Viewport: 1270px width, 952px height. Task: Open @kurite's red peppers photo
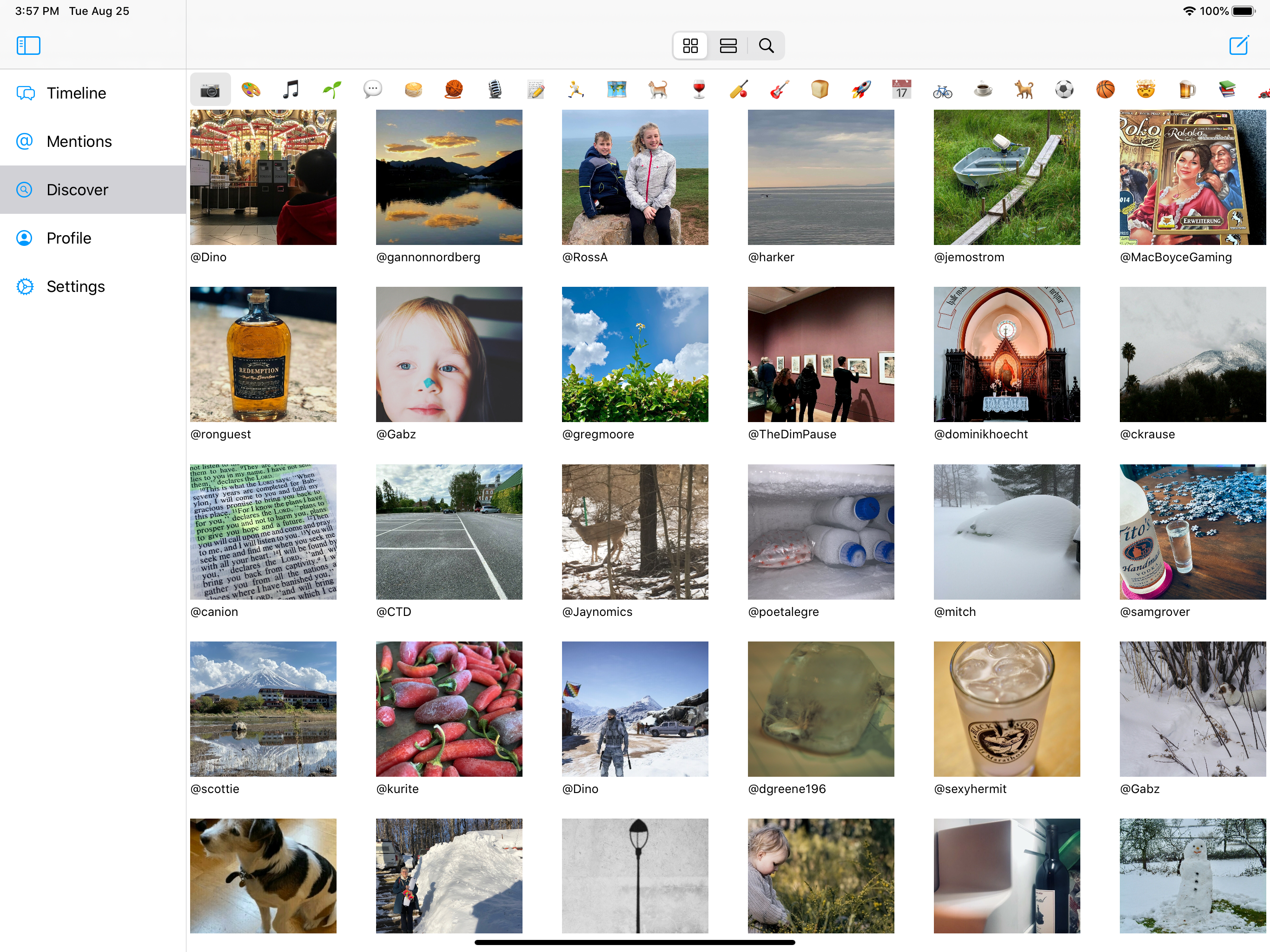point(449,708)
